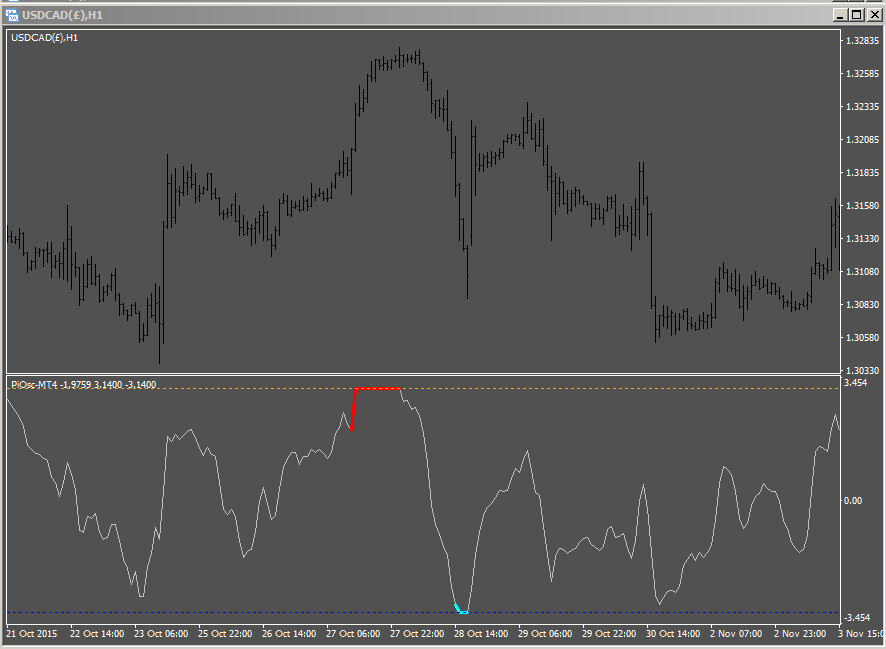Click the minimize window button
This screenshot has height=649, width=886.
pyautogui.click(x=840, y=14)
